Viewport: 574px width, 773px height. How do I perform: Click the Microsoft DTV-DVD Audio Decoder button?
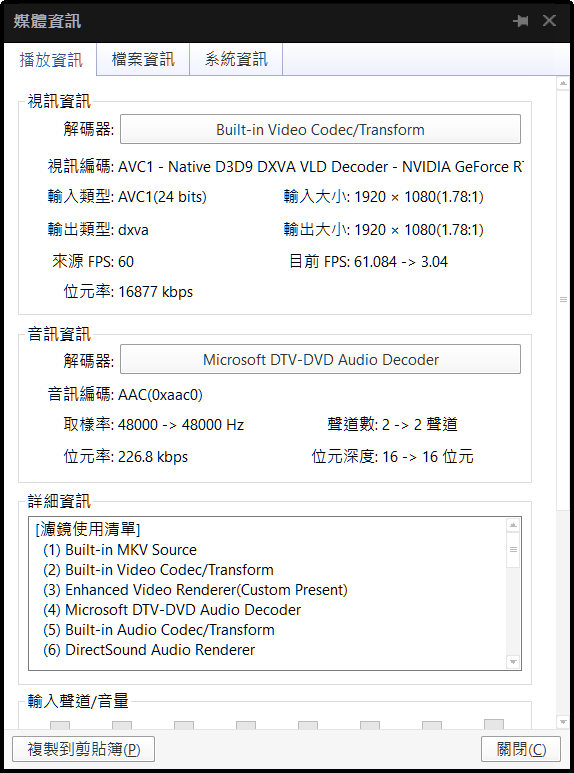click(x=320, y=359)
